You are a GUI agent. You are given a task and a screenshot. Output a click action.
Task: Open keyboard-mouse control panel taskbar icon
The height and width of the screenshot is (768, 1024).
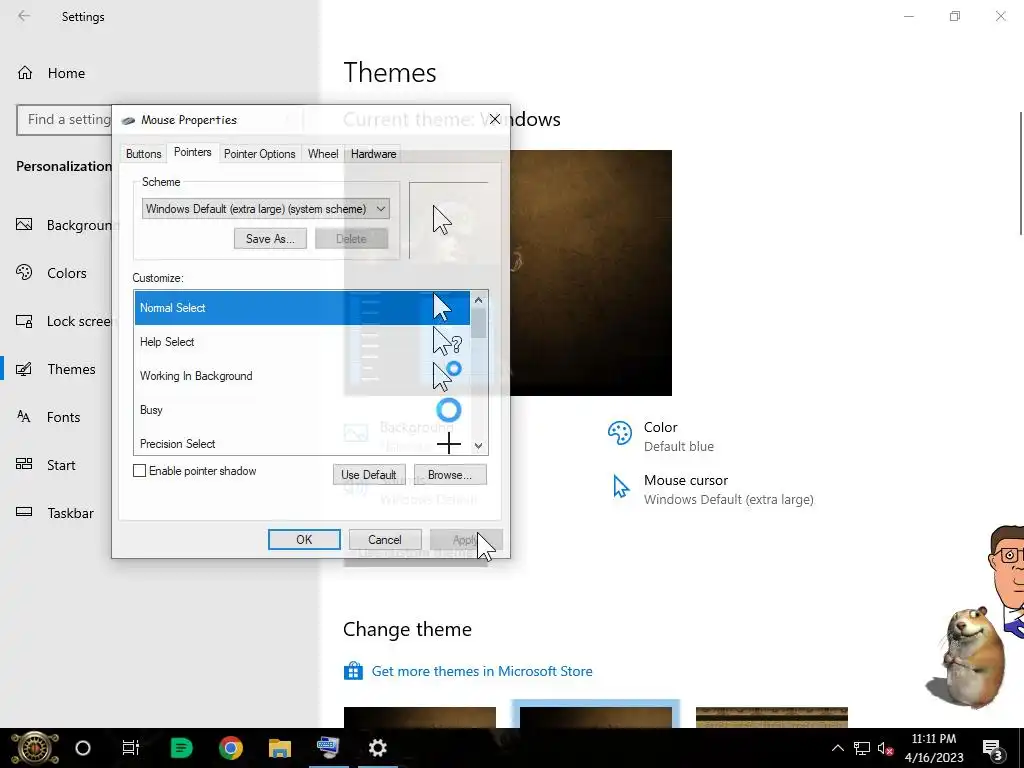click(x=328, y=748)
